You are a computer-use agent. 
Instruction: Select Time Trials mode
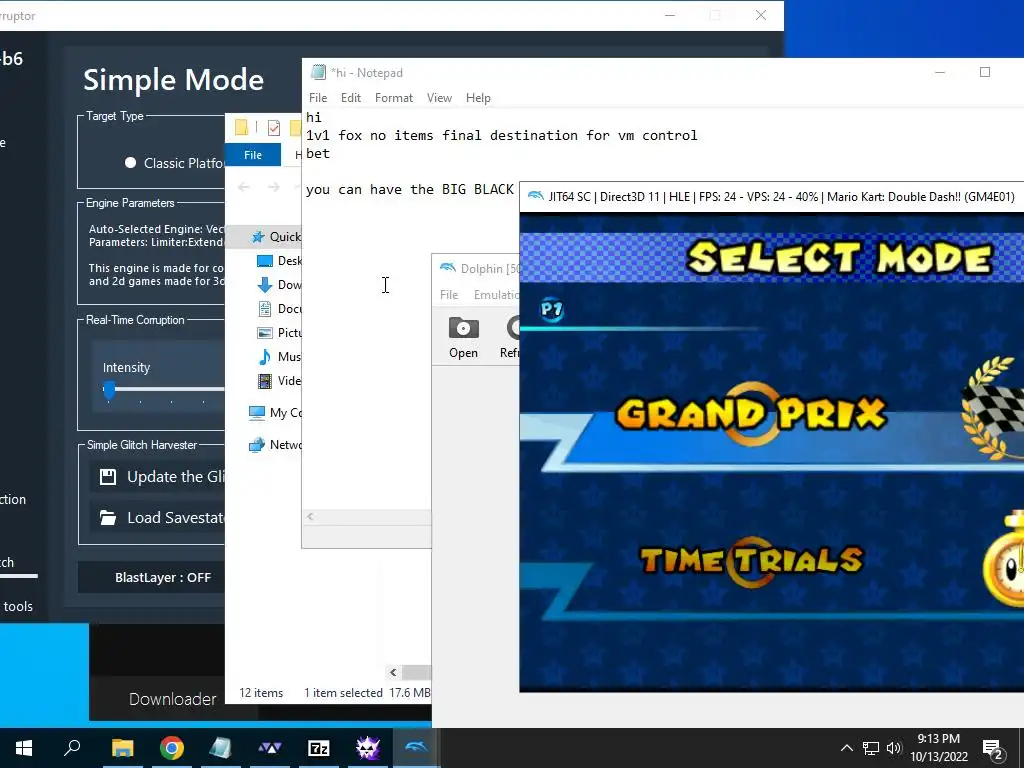click(751, 560)
